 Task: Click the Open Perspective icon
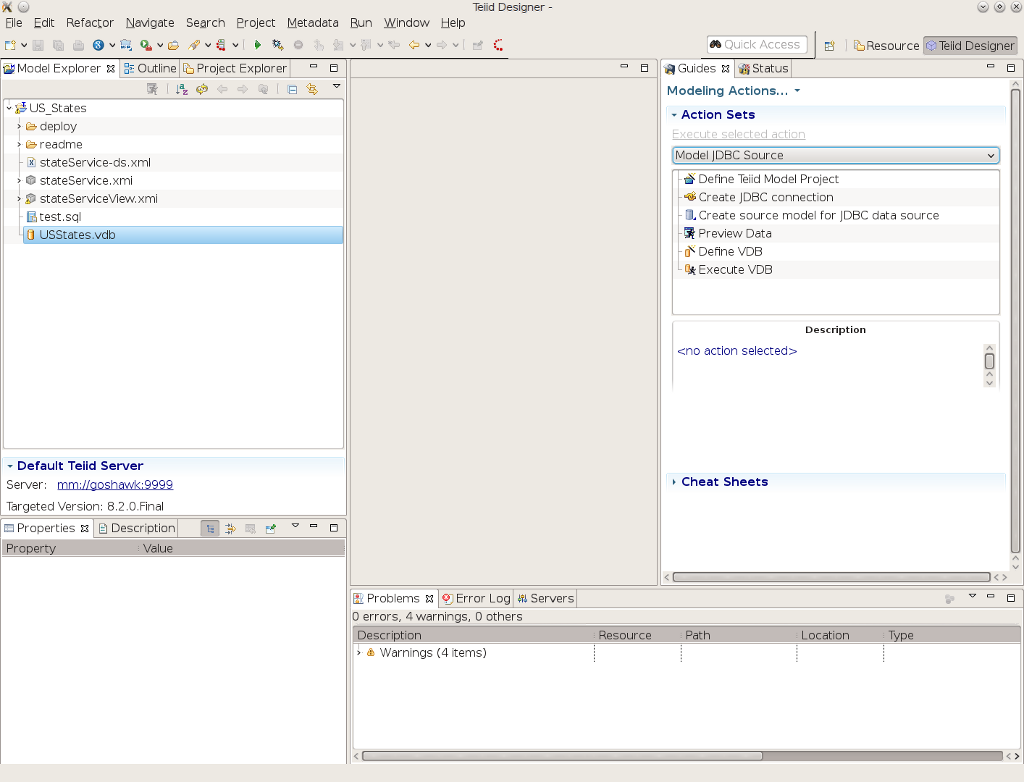pyautogui.click(x=830, y=46)
